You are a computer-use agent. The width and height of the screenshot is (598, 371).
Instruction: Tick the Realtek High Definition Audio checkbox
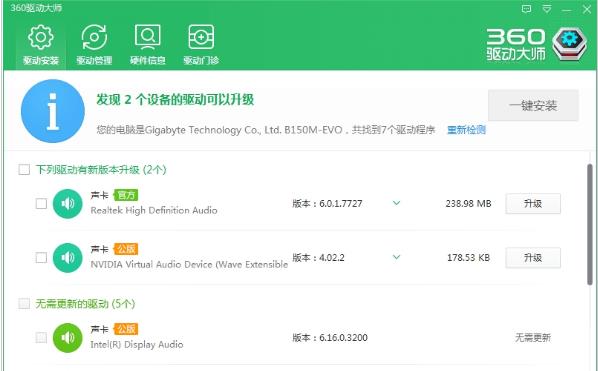pyautogui.click(x=41, y=204)
